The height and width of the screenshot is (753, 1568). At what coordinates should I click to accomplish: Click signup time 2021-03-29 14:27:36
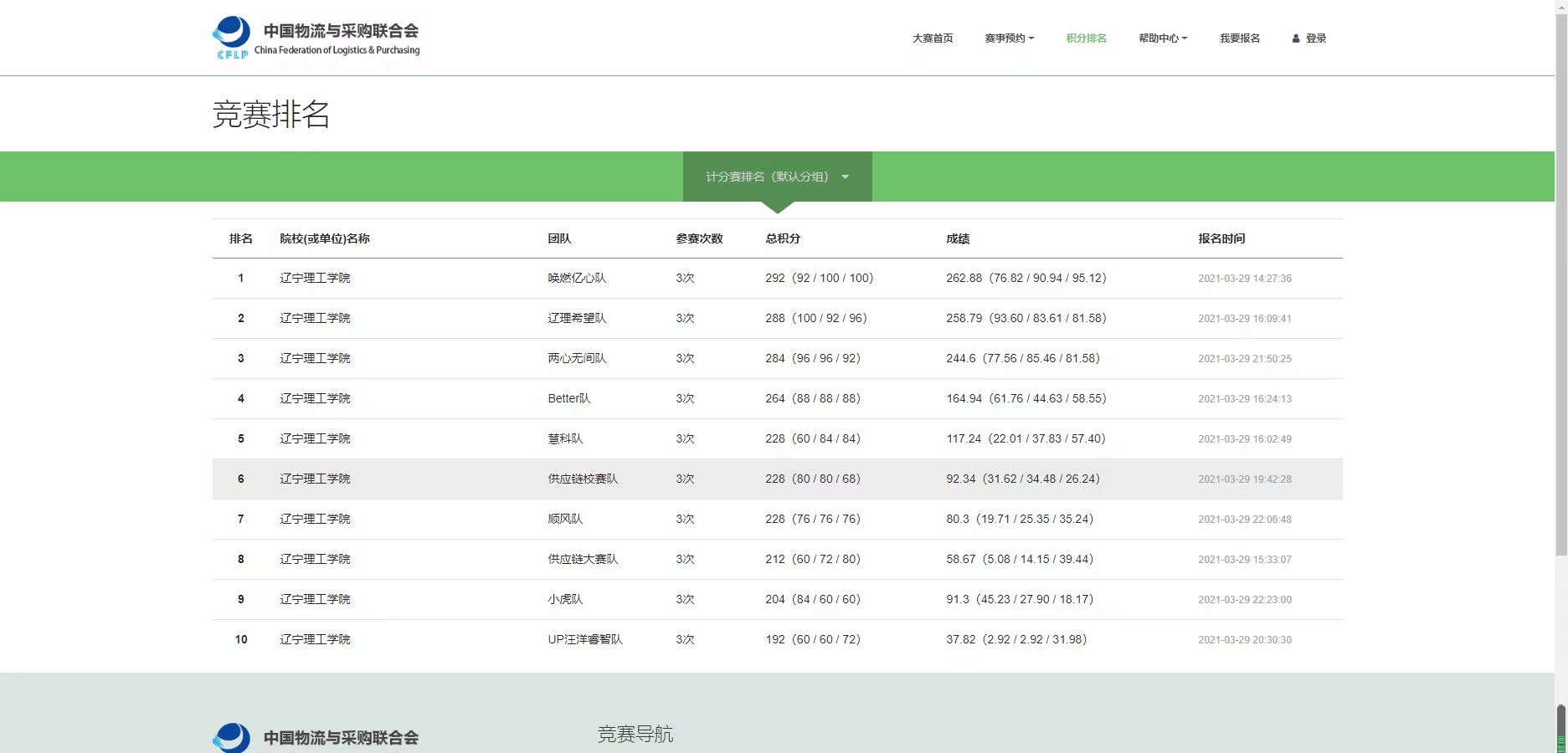(1245, 279)
